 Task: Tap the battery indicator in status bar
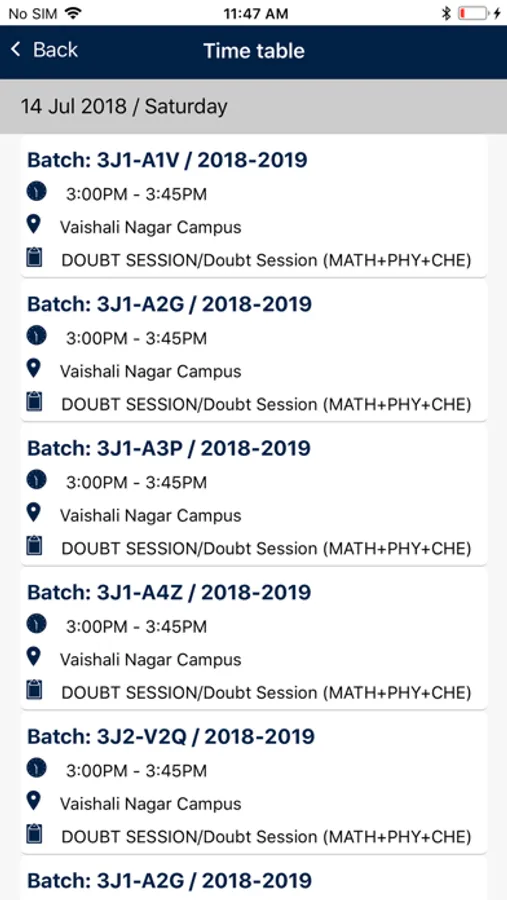point(473,13)
